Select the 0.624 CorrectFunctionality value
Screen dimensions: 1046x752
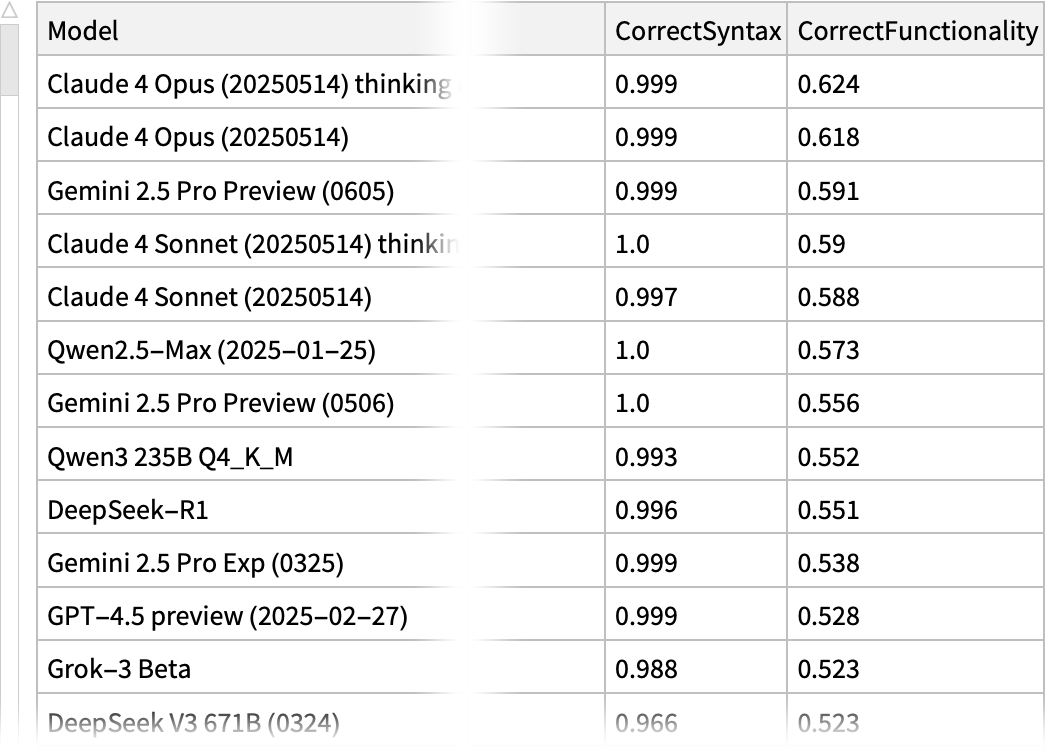click(828, 84)
